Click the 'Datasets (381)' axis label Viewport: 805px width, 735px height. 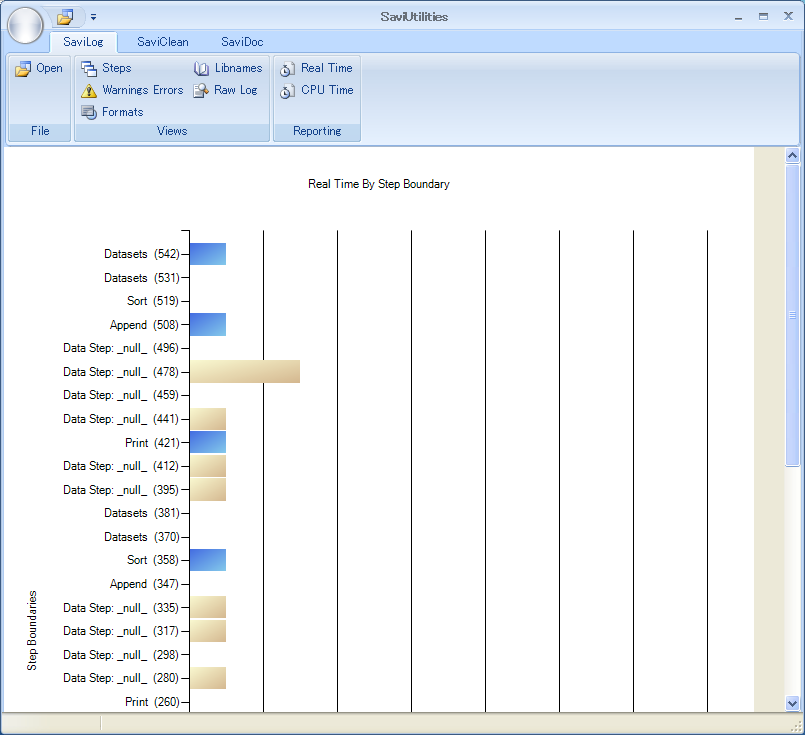pos(142,513)
